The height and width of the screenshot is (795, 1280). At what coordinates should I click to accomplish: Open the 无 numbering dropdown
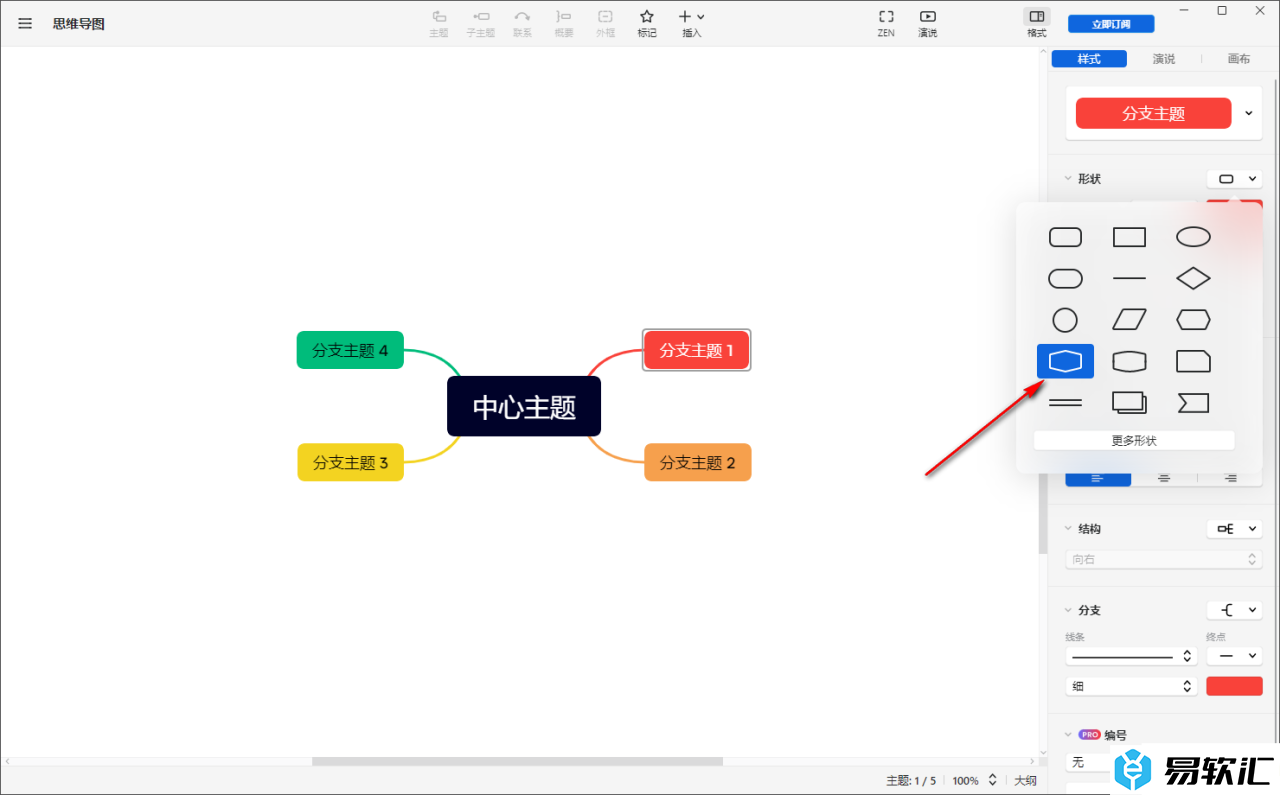[x=1090, y=762]
